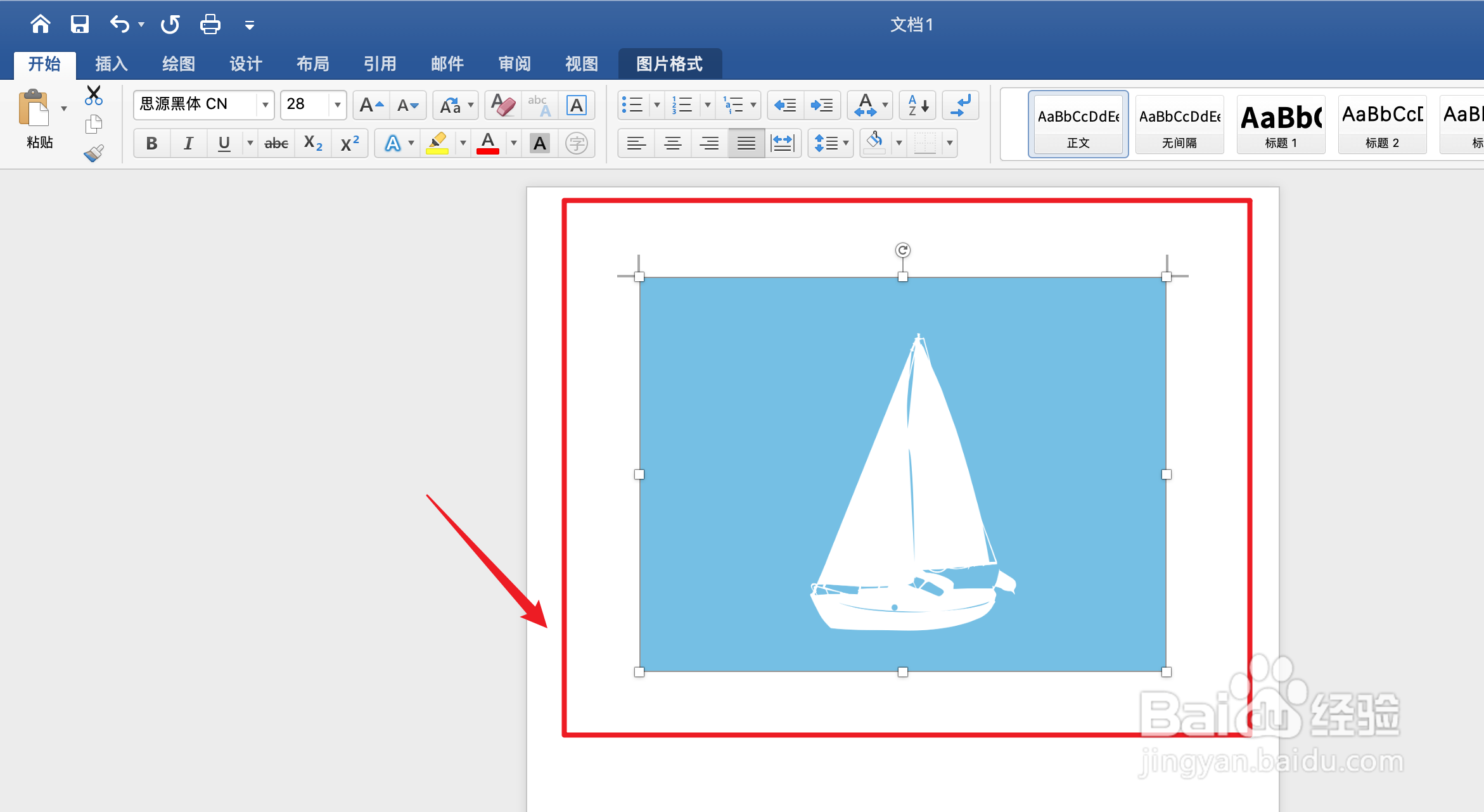Click the Clear Formatting eraser icon

click(502, 105)
